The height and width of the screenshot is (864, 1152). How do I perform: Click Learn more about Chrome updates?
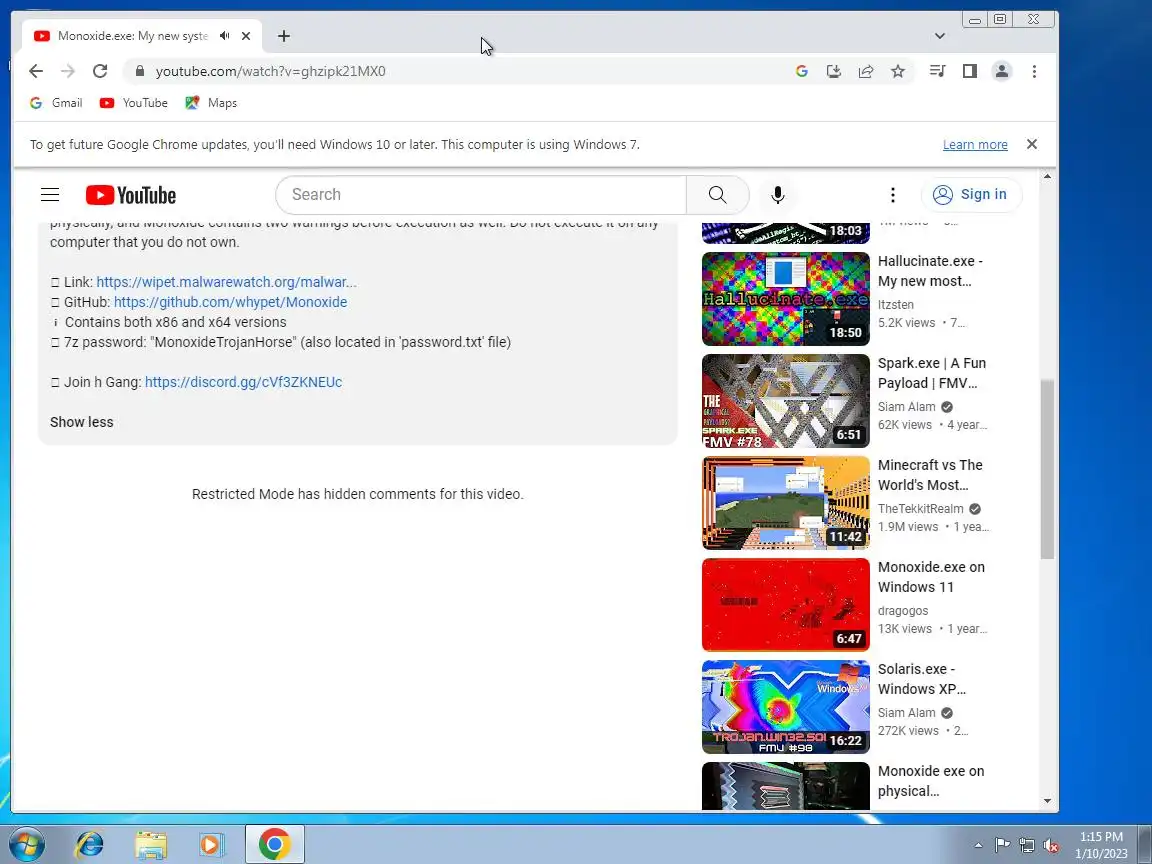[x=975, y=145]
